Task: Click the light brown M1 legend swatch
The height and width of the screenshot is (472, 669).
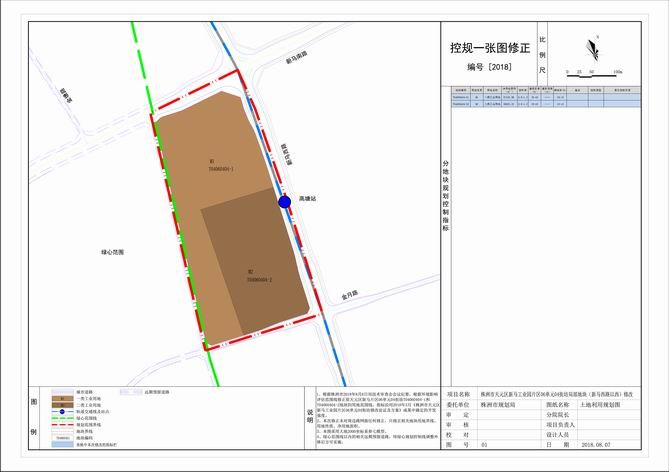Action: 61,399
